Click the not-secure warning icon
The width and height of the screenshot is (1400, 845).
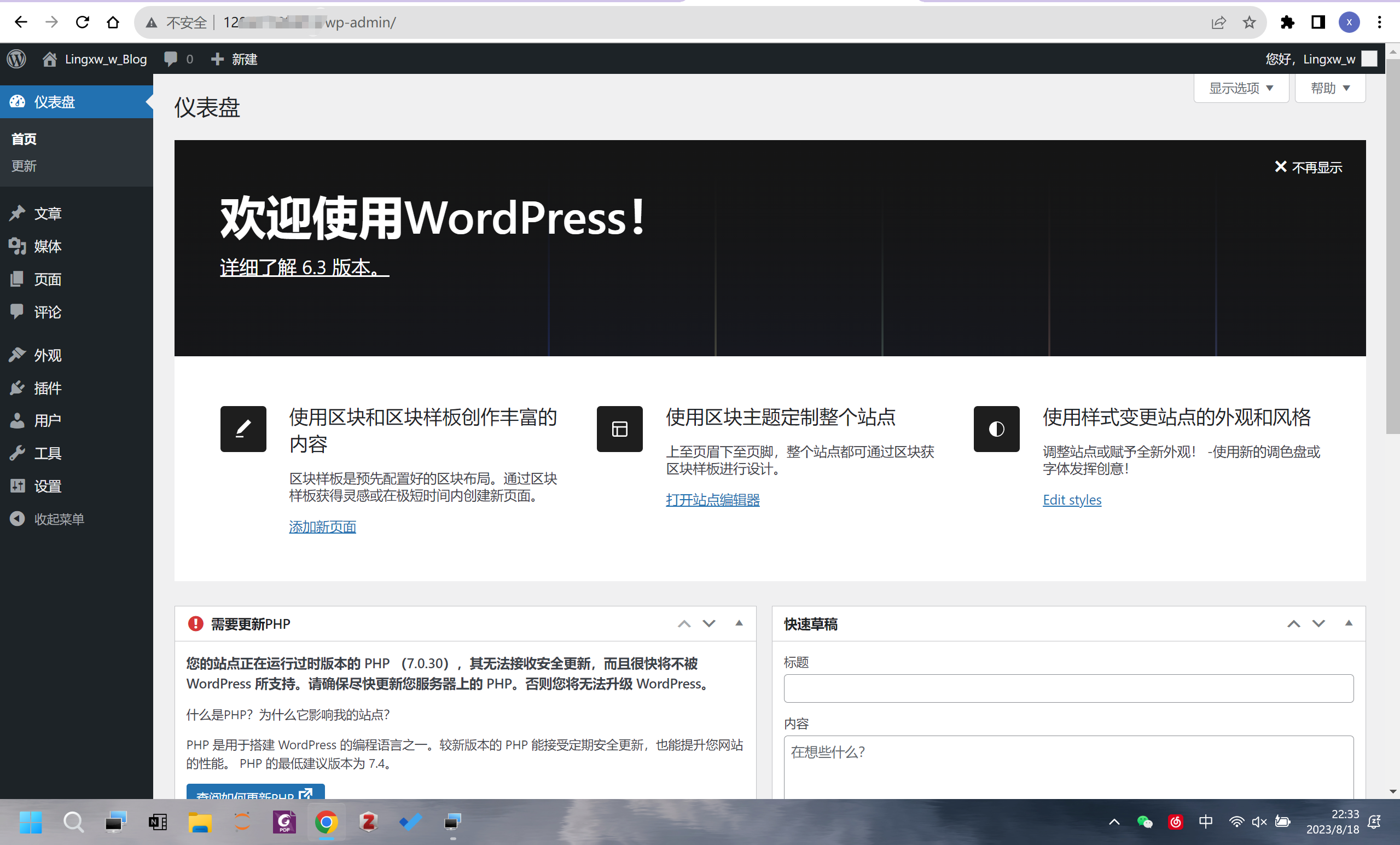(151, 22)
